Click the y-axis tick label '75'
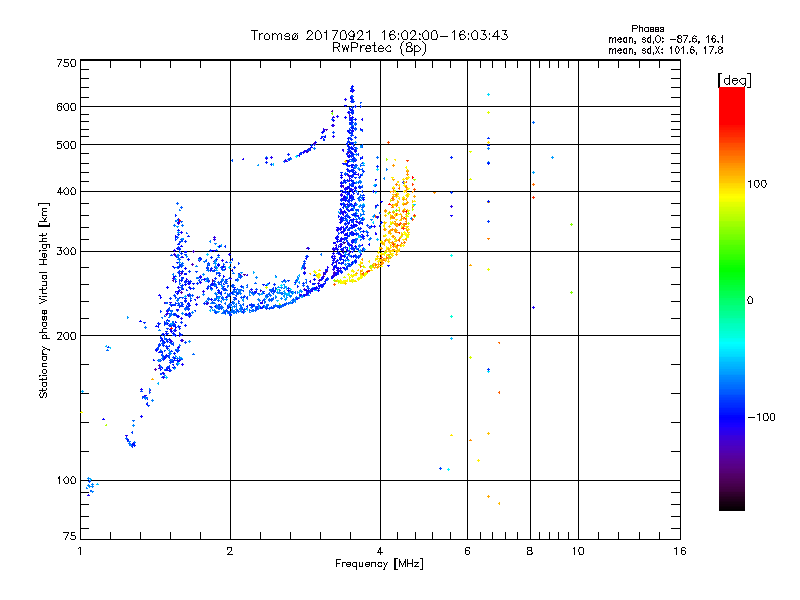Screen dimensions: 800x600 pyautogui.click(x=70, y=536)
